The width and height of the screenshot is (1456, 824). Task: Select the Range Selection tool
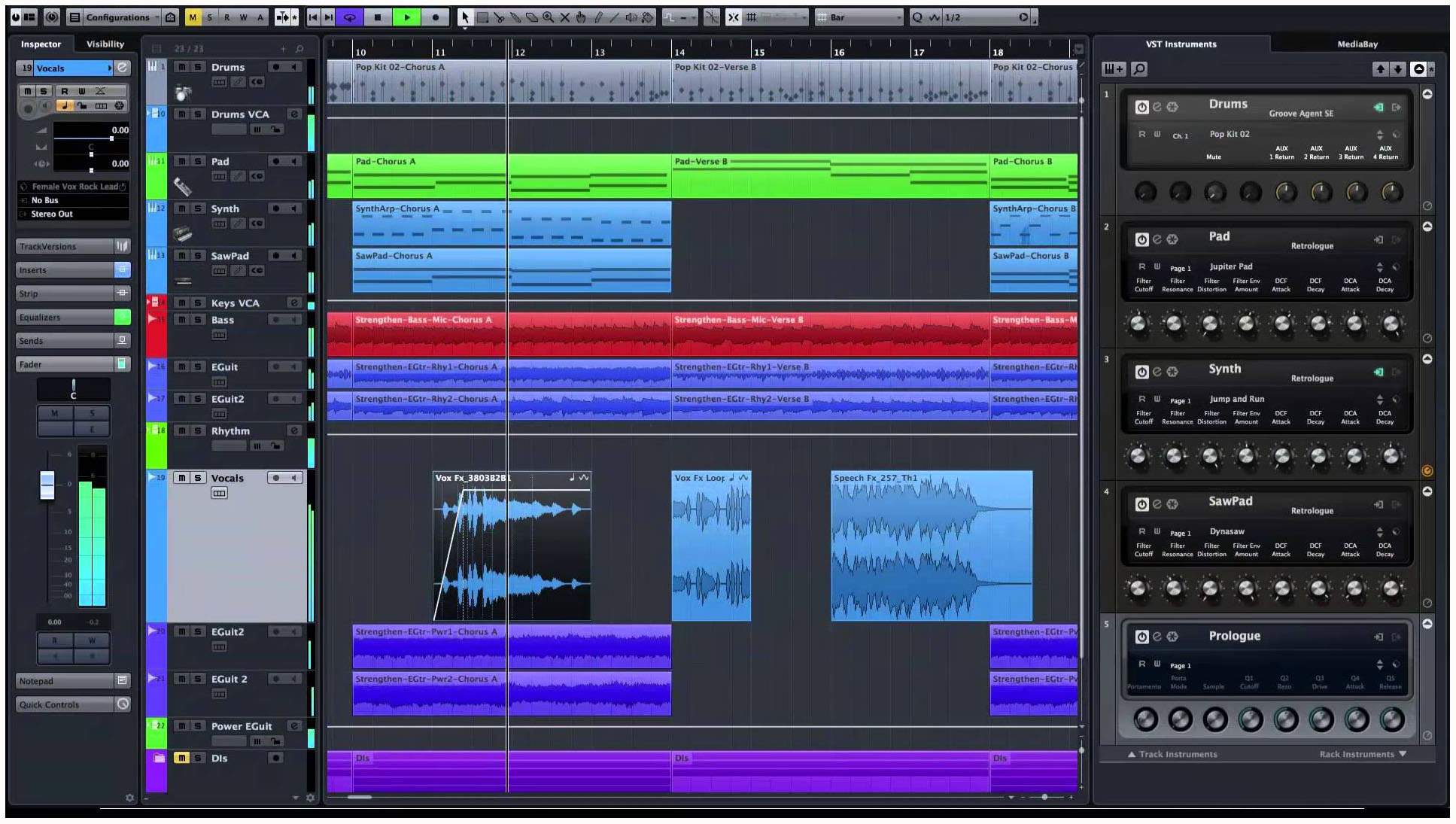[483, 17]
